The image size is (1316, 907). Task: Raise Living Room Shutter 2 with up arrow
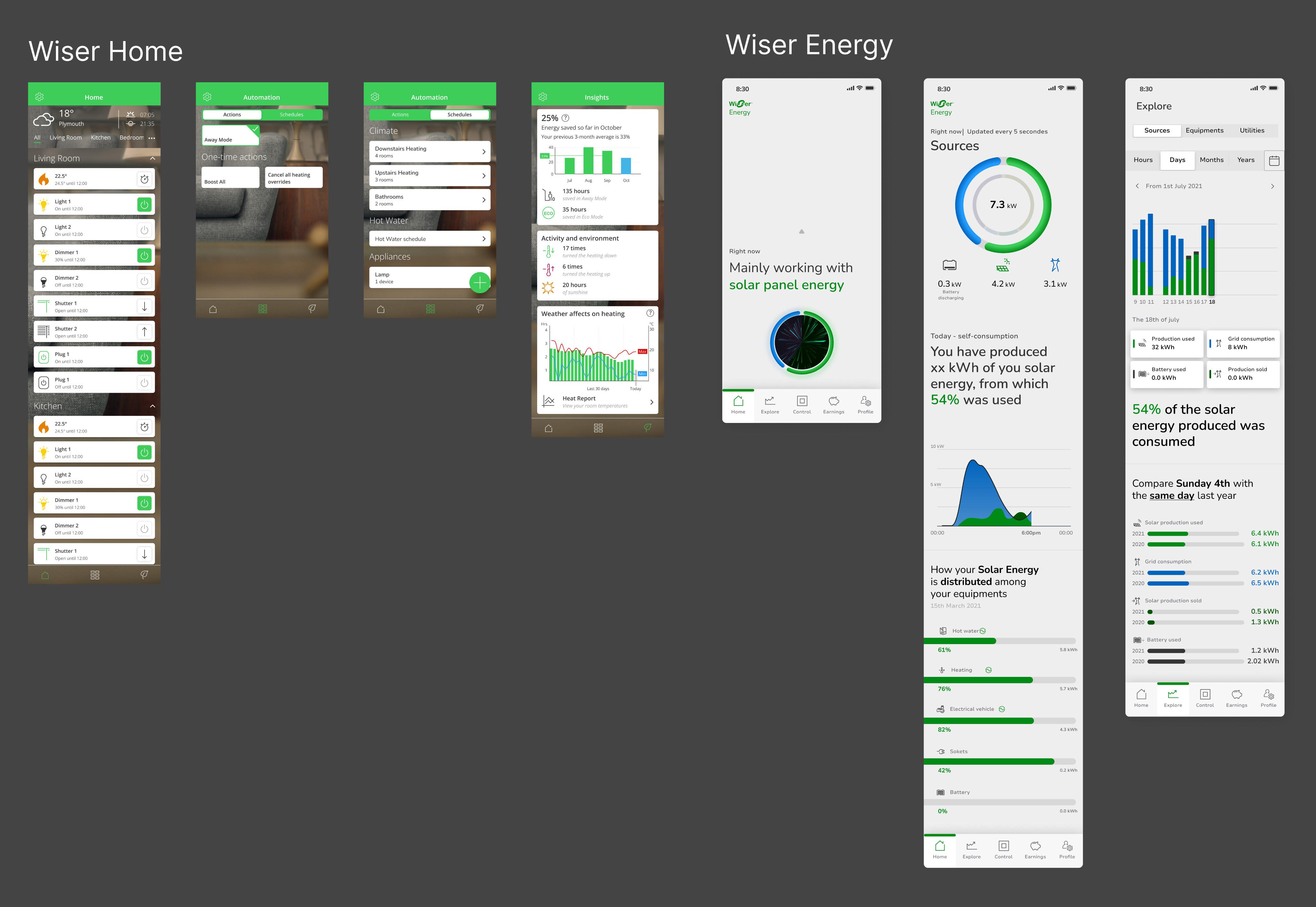click(x=144, y=332)
